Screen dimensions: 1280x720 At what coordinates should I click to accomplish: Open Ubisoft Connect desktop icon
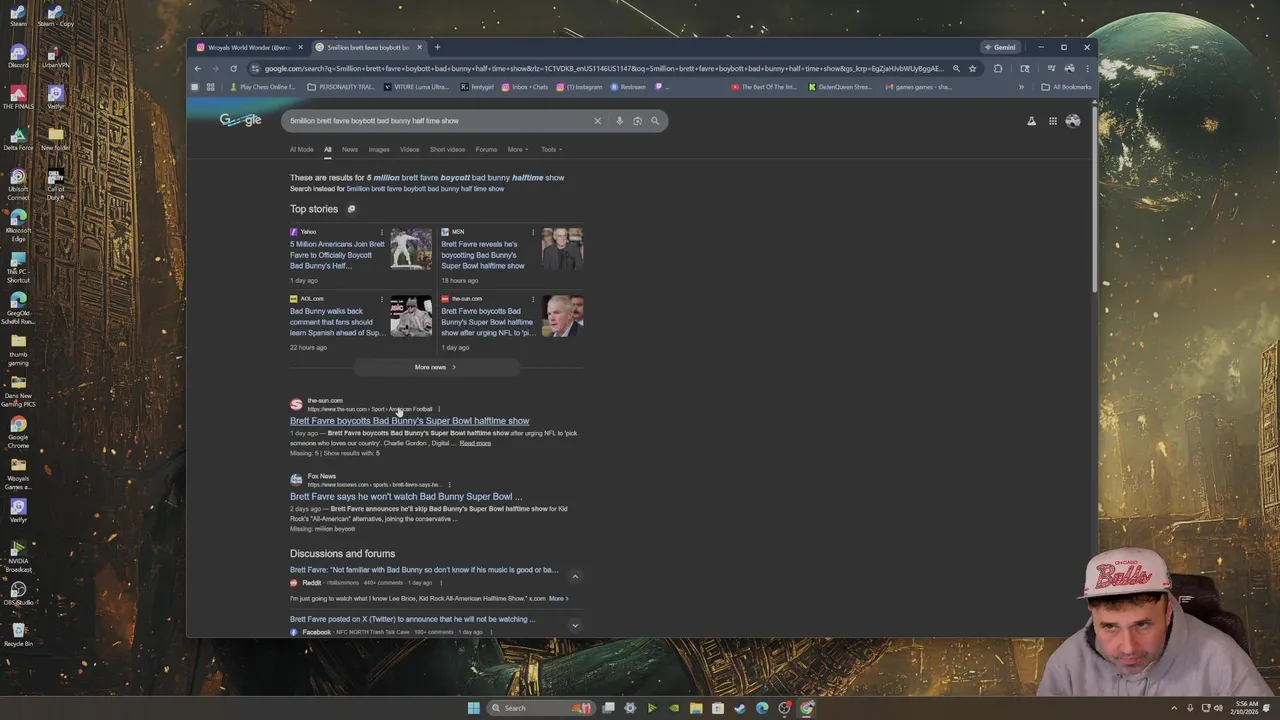pos(18,185)
